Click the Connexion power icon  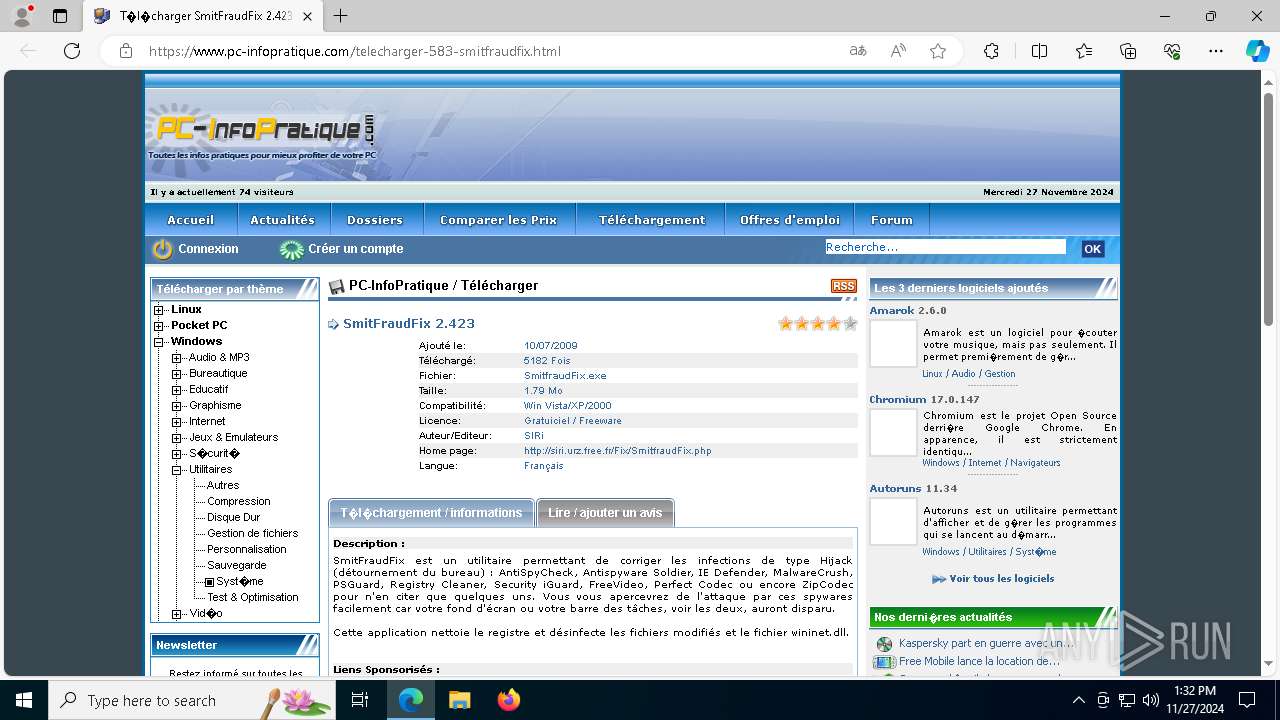tap(162, 249)
